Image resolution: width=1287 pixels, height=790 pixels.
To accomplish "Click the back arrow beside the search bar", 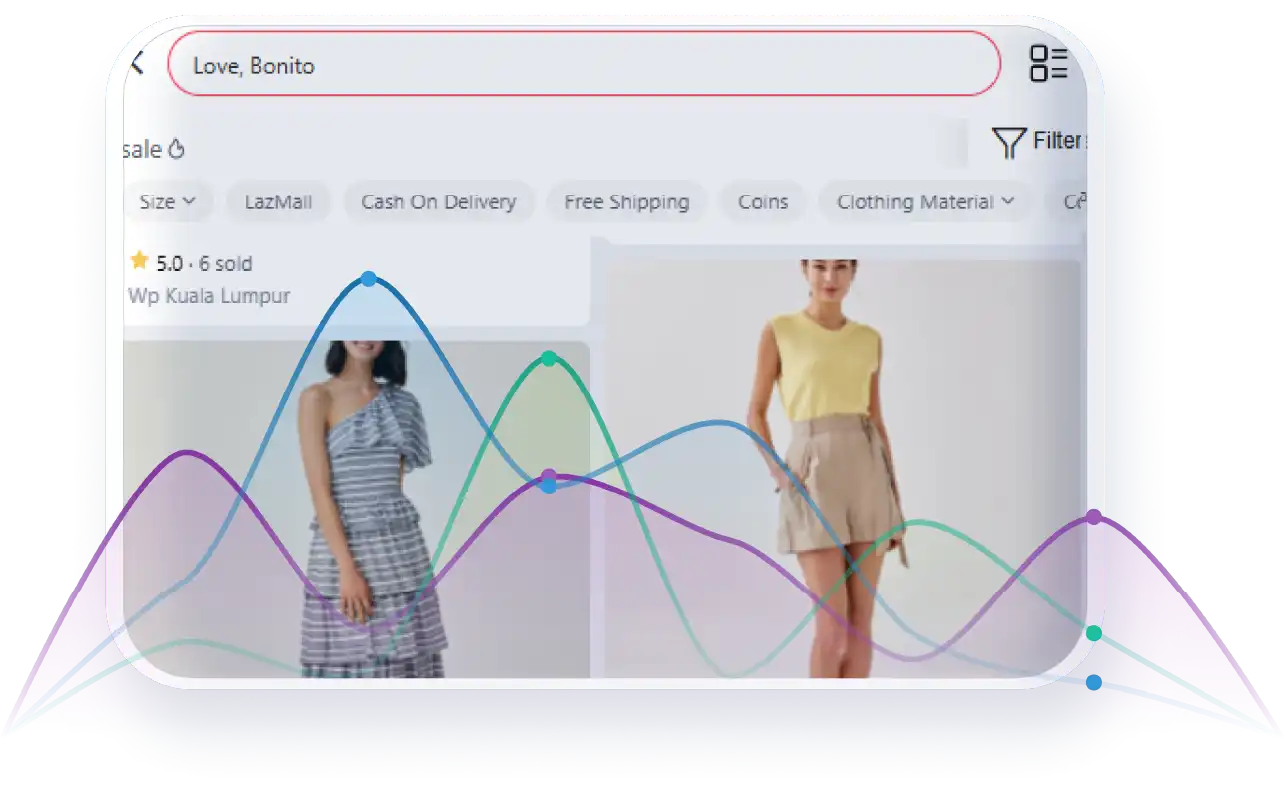I will click(137, 64).
